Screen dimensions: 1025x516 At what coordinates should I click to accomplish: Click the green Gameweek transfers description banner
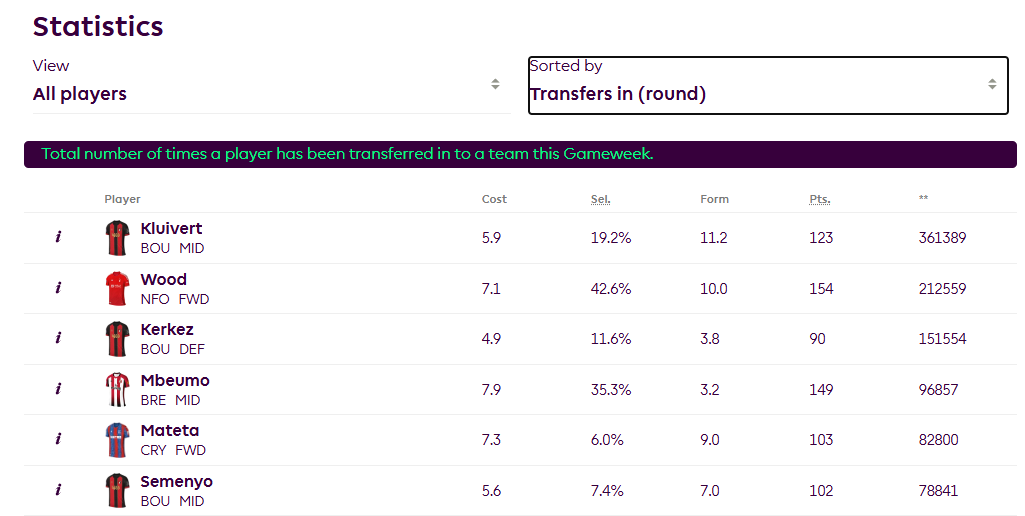[x=520, y=154]
